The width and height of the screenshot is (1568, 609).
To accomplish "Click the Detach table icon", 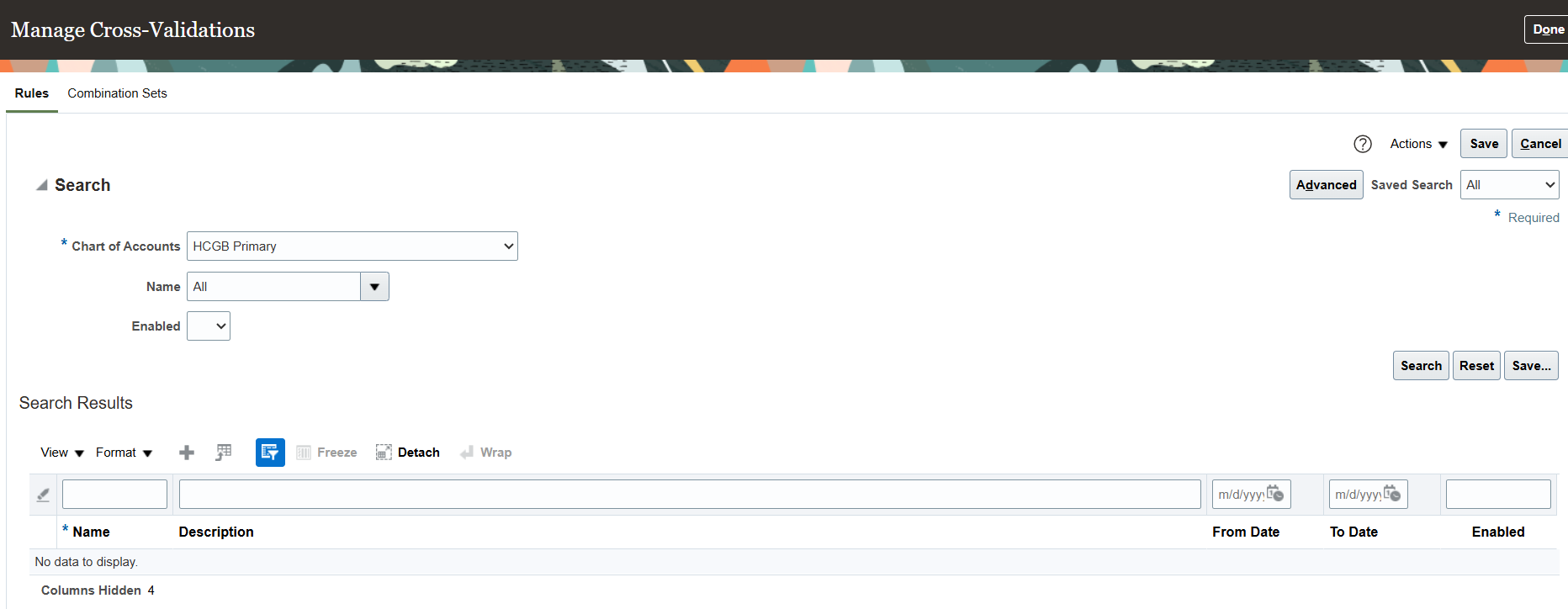I will 408,453.
